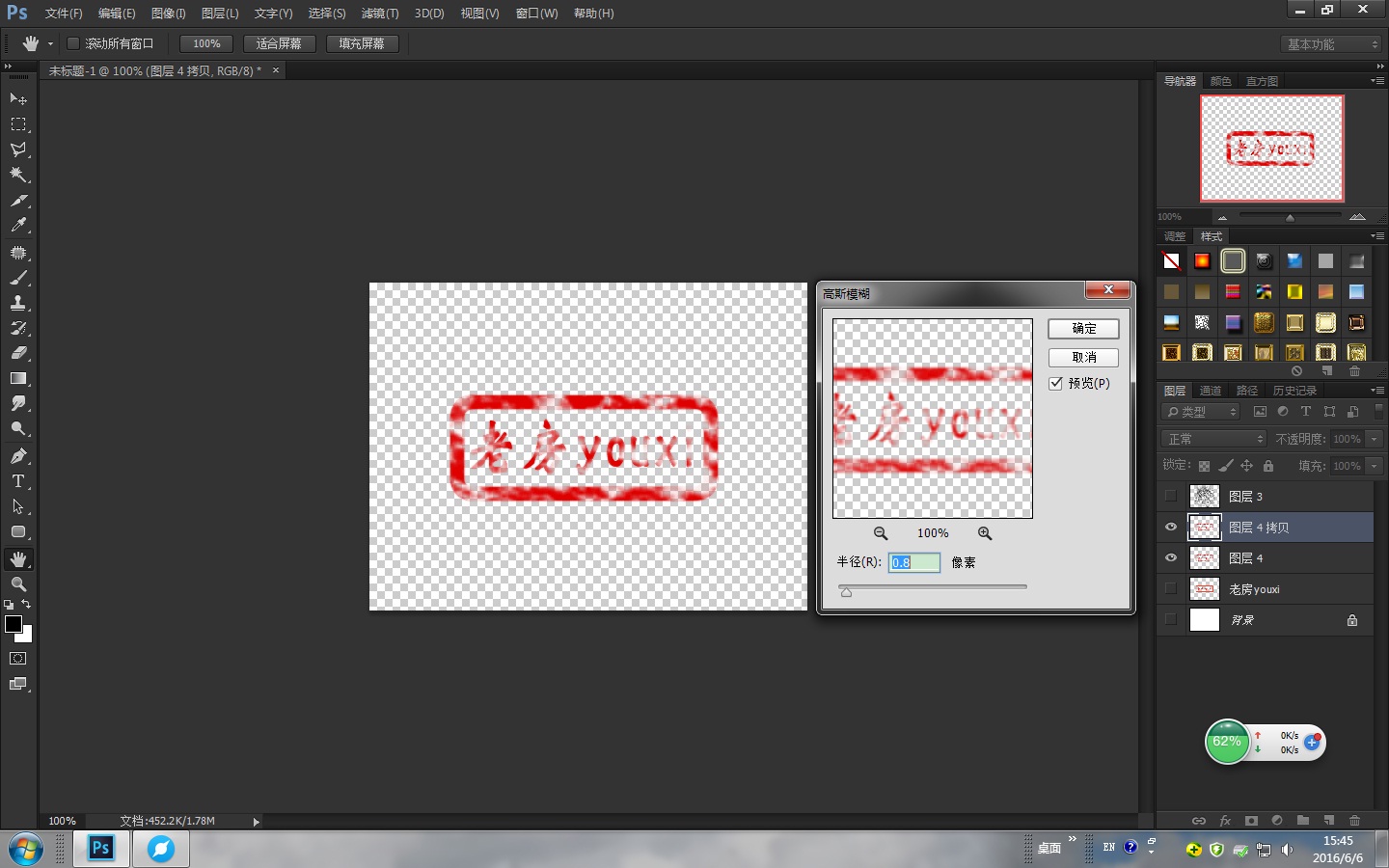Open the 正常 blend mode dropdown
1389x868 pixels.
click(1214, 439)
